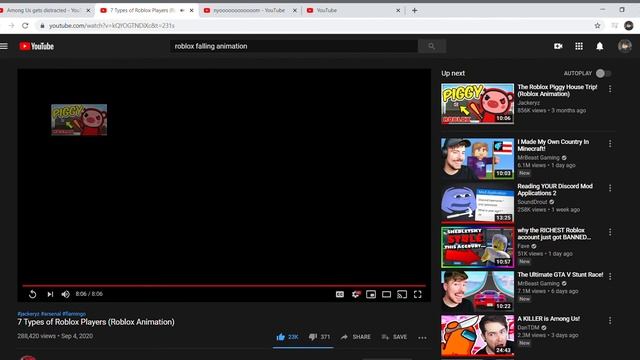
Task: Switch to the nyooooom YouTube tab
Action: pyautogui.click(x=249, y=10)
